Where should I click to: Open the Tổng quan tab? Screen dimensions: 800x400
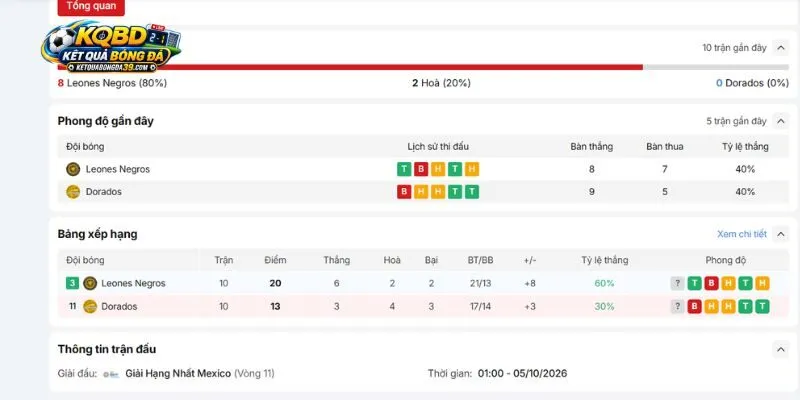point(91,7)
